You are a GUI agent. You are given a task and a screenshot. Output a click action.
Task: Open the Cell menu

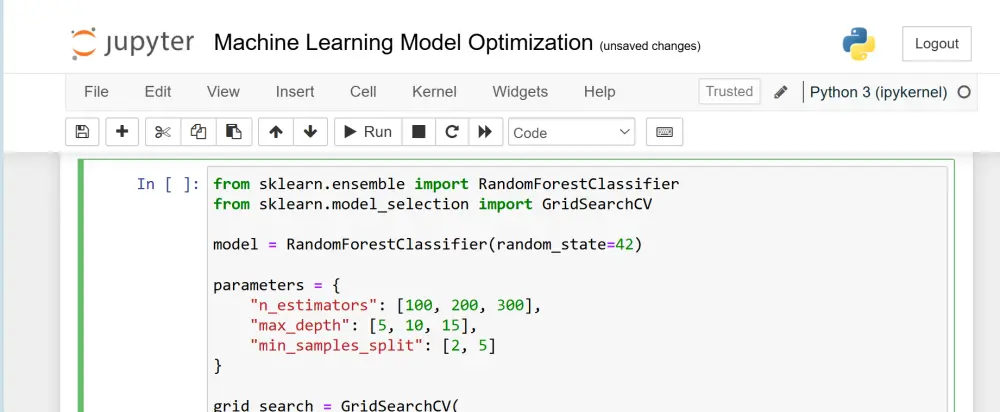(363, 92)
